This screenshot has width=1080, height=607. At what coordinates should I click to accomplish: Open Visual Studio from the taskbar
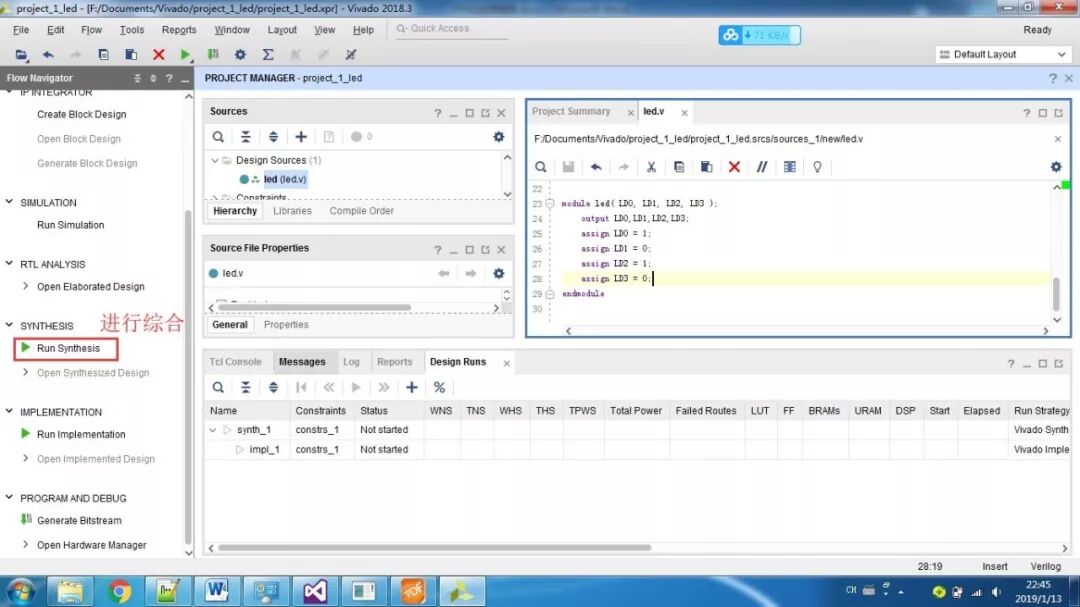[315, 591]
